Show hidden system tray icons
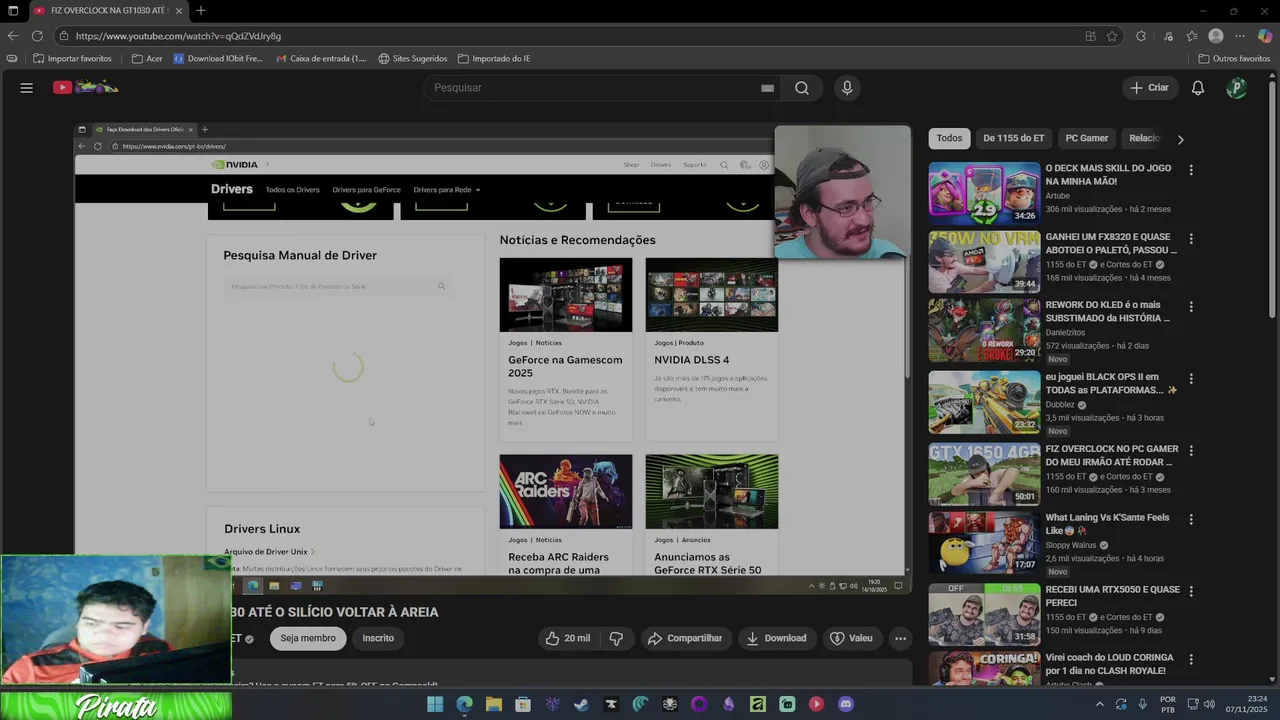This screenshot has width=1280, height=720. pos(1100,704)
